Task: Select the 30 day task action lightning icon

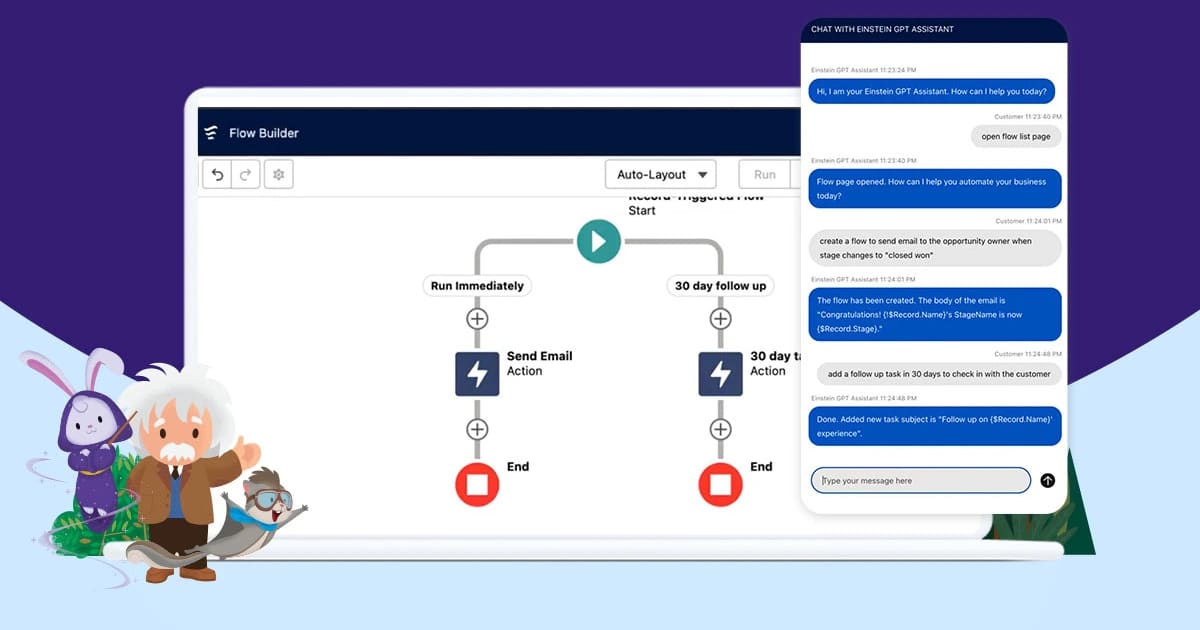Action: coord(720,374)
